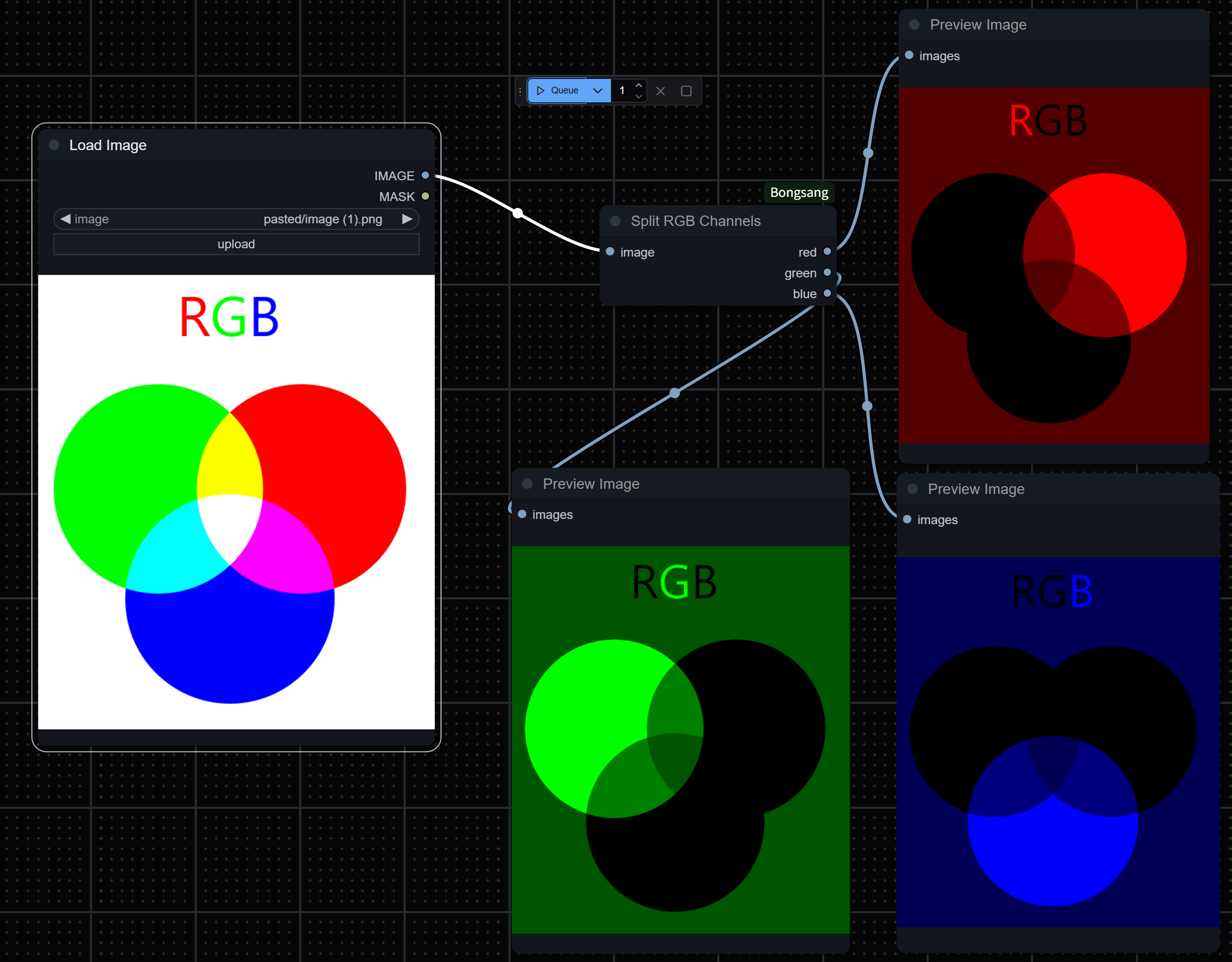The height and width of the screenshot is (962, 1232).
Task: Click the Split RGB Channels node title
Action: coord(695,221)
